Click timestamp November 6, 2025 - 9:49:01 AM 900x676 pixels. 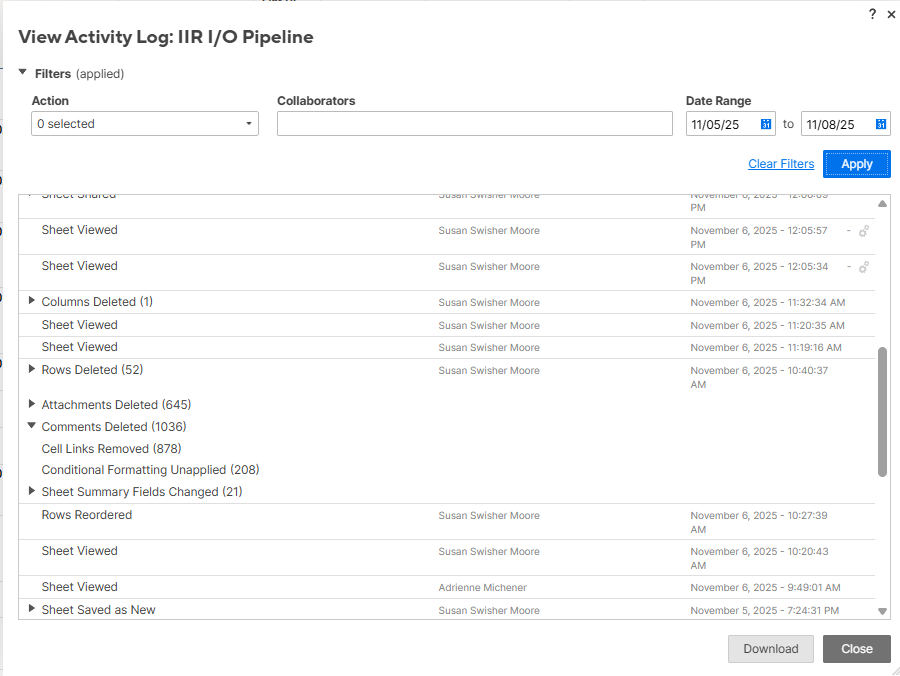[765, 588]
